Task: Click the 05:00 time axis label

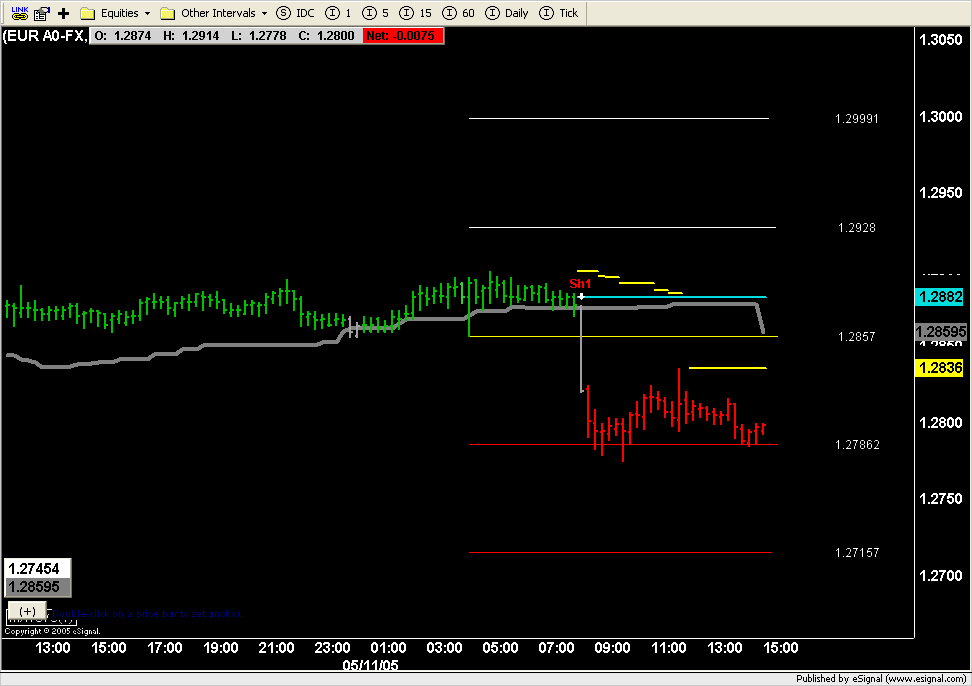Action: pyautogui.click(x=500, y=648)
